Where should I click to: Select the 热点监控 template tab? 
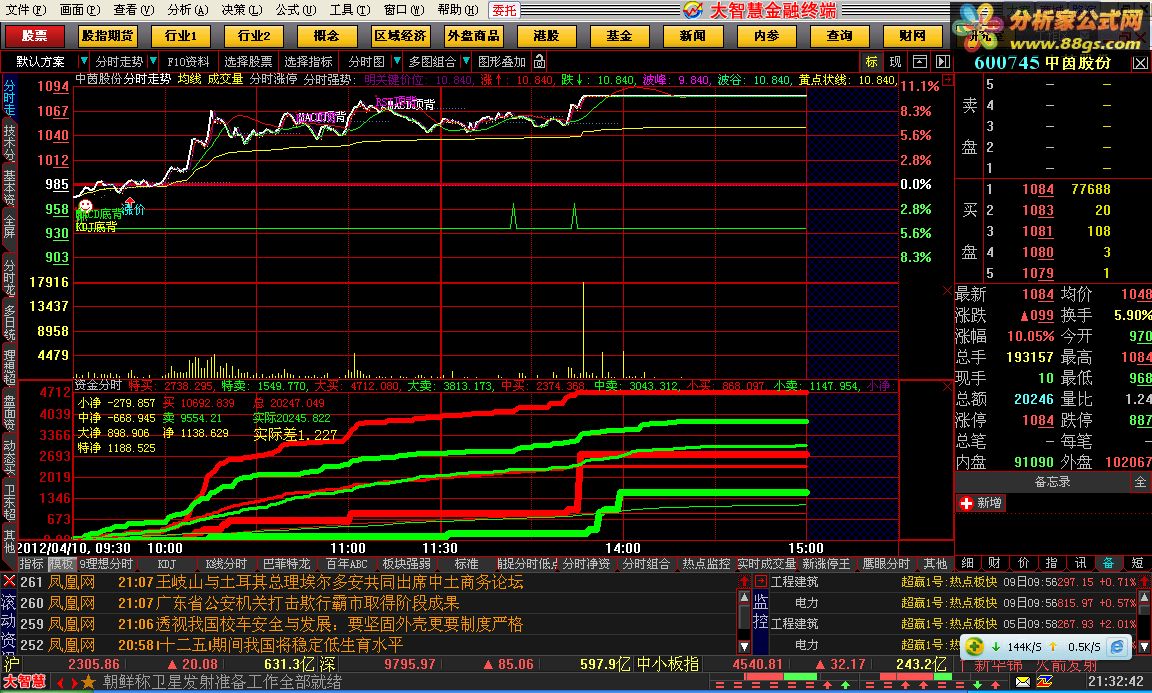pos(706,564)
